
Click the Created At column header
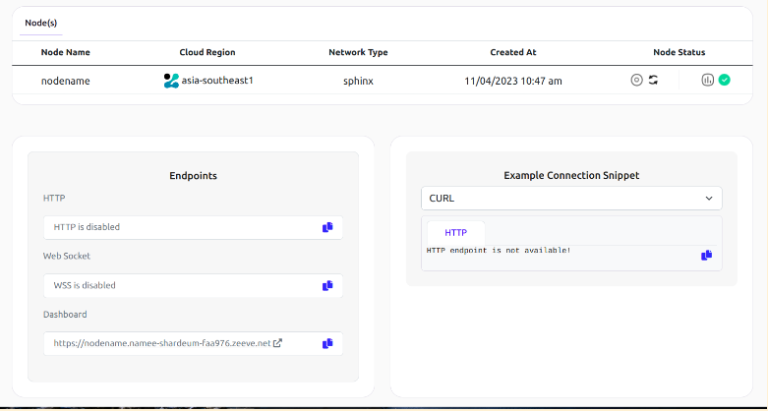(x=513, y=52)
